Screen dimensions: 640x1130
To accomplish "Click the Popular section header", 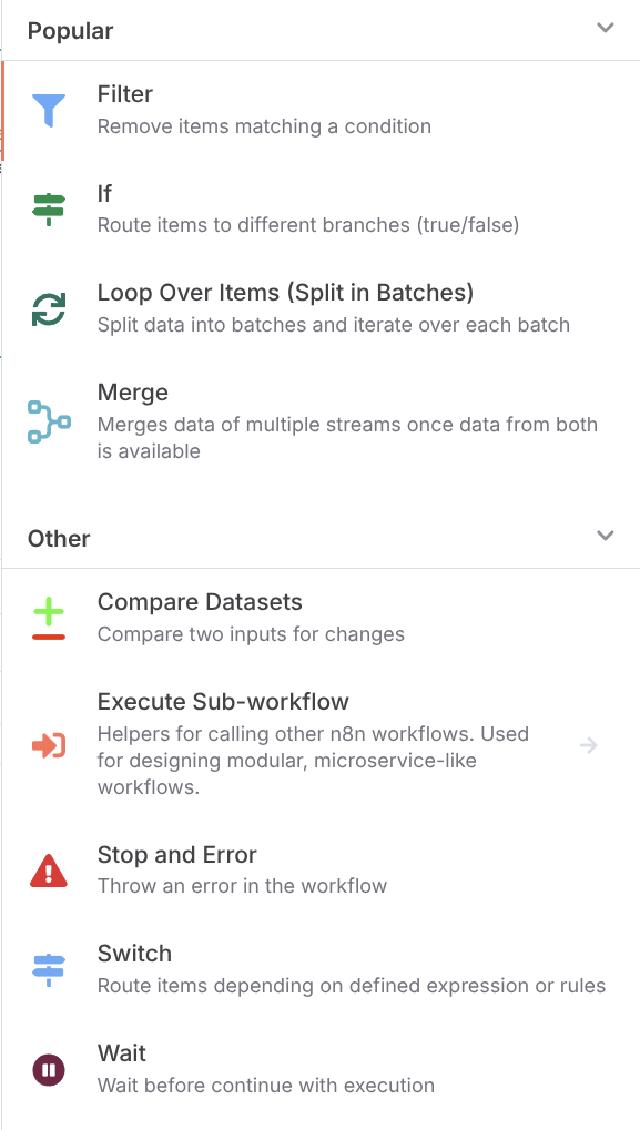I will tap(68, 30).
